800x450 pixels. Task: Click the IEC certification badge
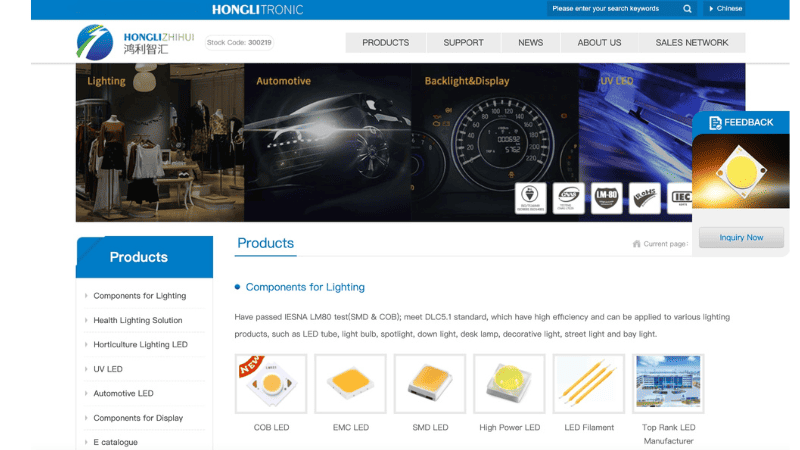(x=680, y=198)
